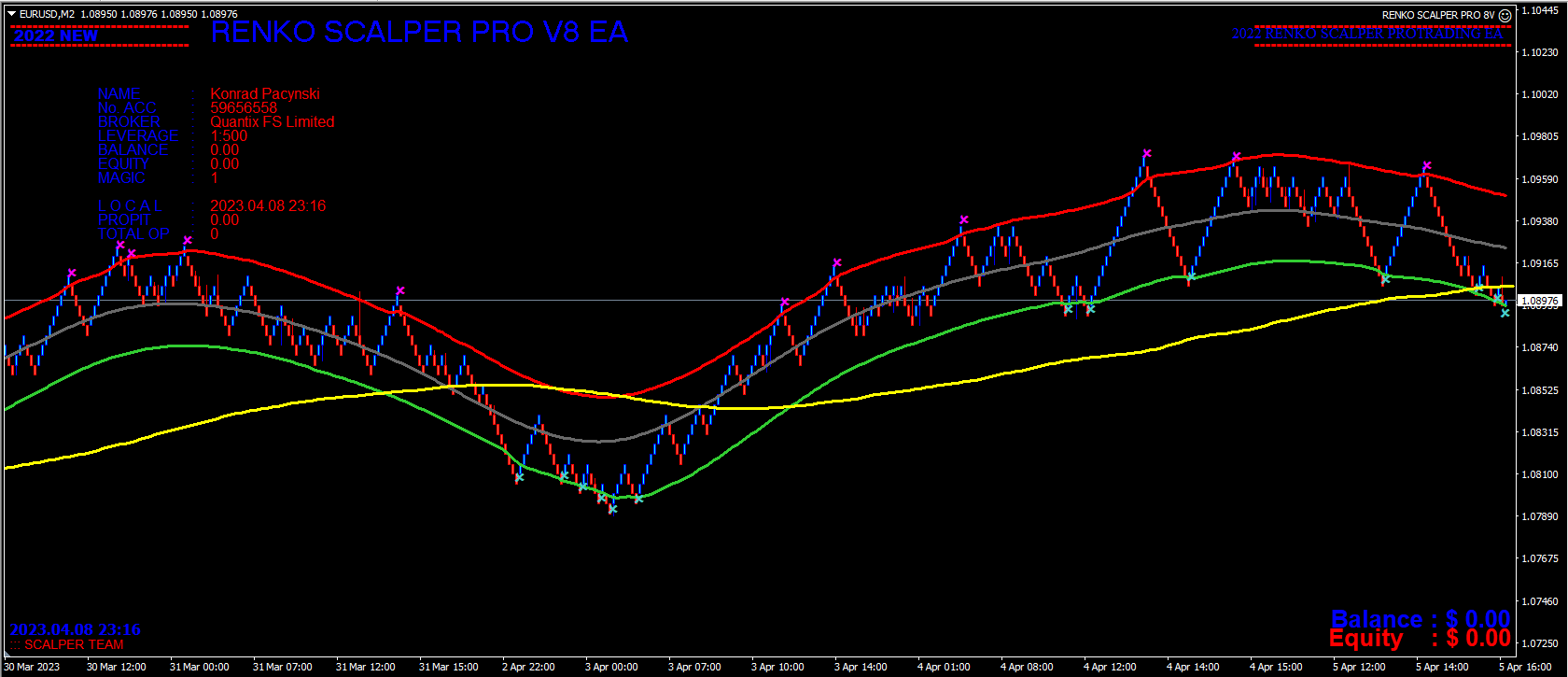Click the blue Balance : $ 0.00 text
Viewport: 1568px width, 677px height.
(x=1420, y=619)
